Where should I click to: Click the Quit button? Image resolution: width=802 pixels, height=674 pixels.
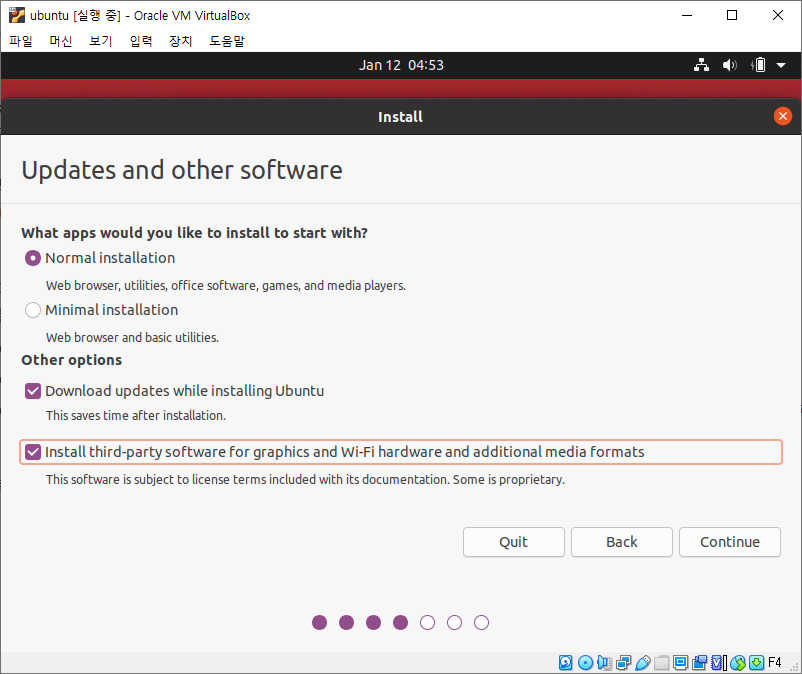point(514,542)
